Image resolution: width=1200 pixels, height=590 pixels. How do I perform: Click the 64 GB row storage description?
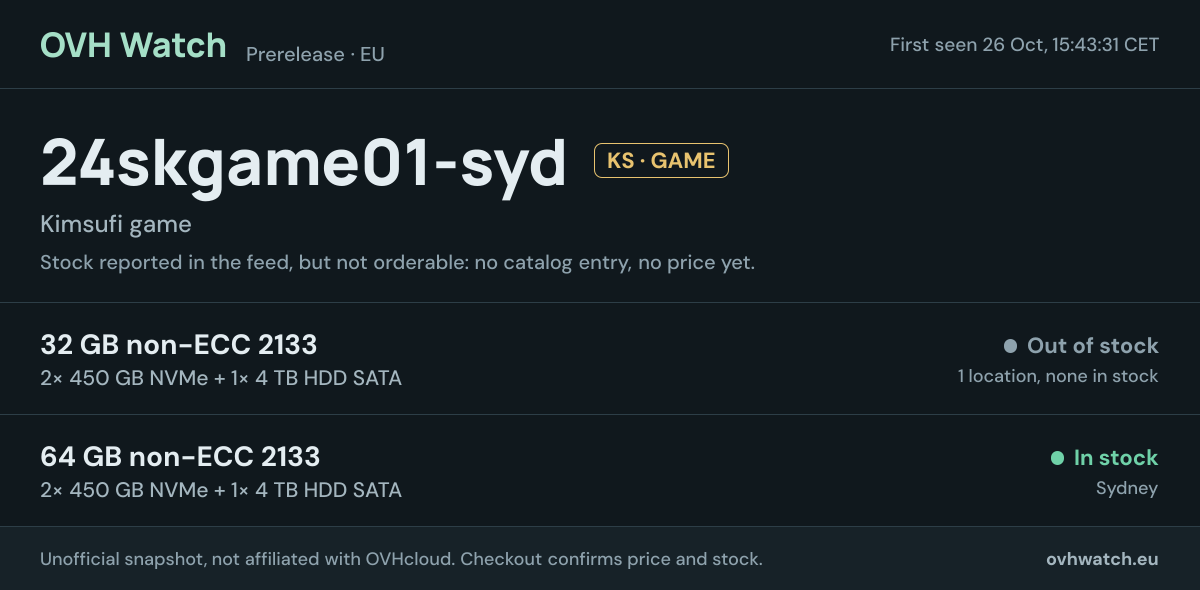pyautogui.click(x=221, y=490)
